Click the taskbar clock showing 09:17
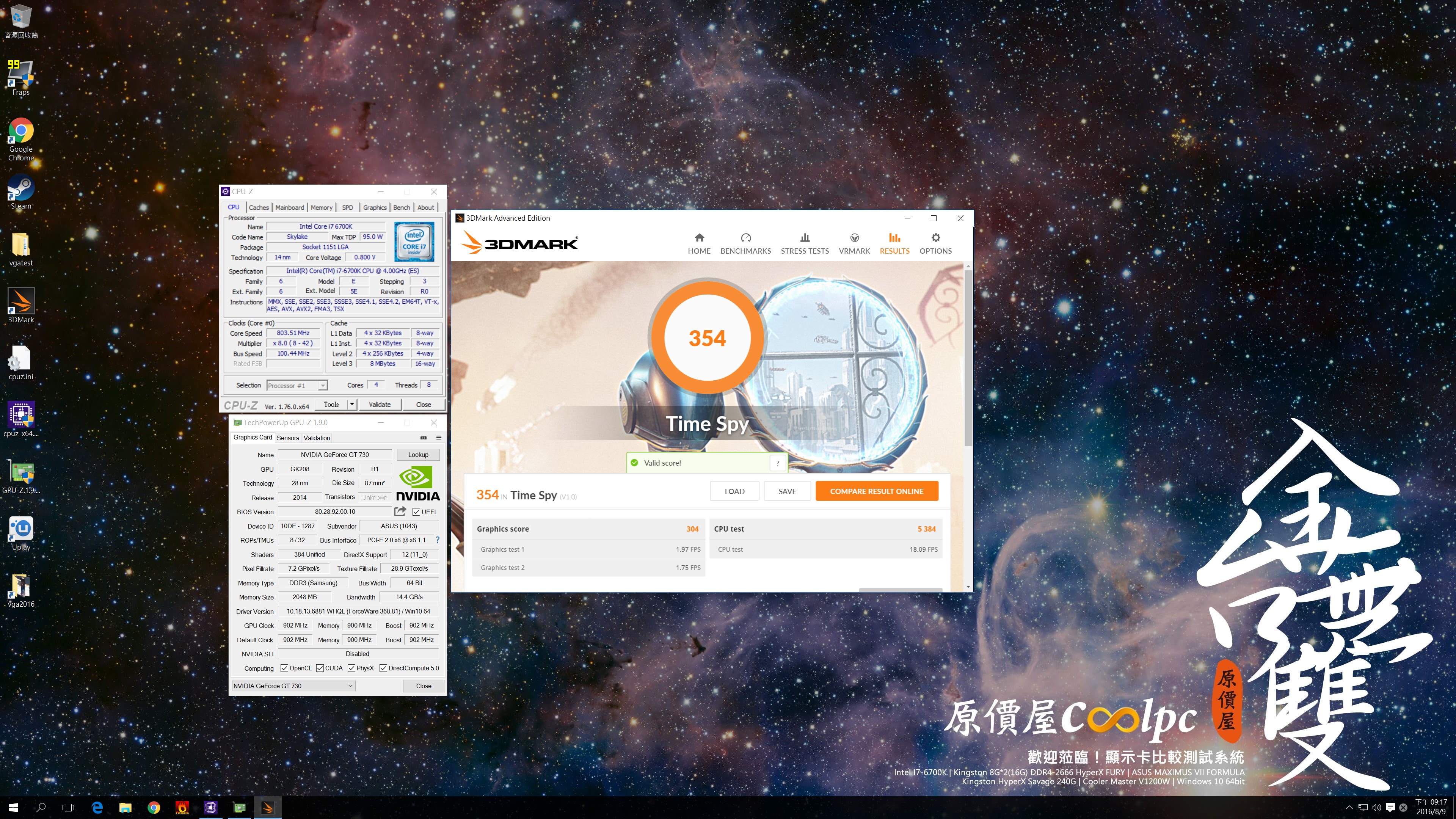Screen dimensions: 1456x819 tap(1431, 807)
